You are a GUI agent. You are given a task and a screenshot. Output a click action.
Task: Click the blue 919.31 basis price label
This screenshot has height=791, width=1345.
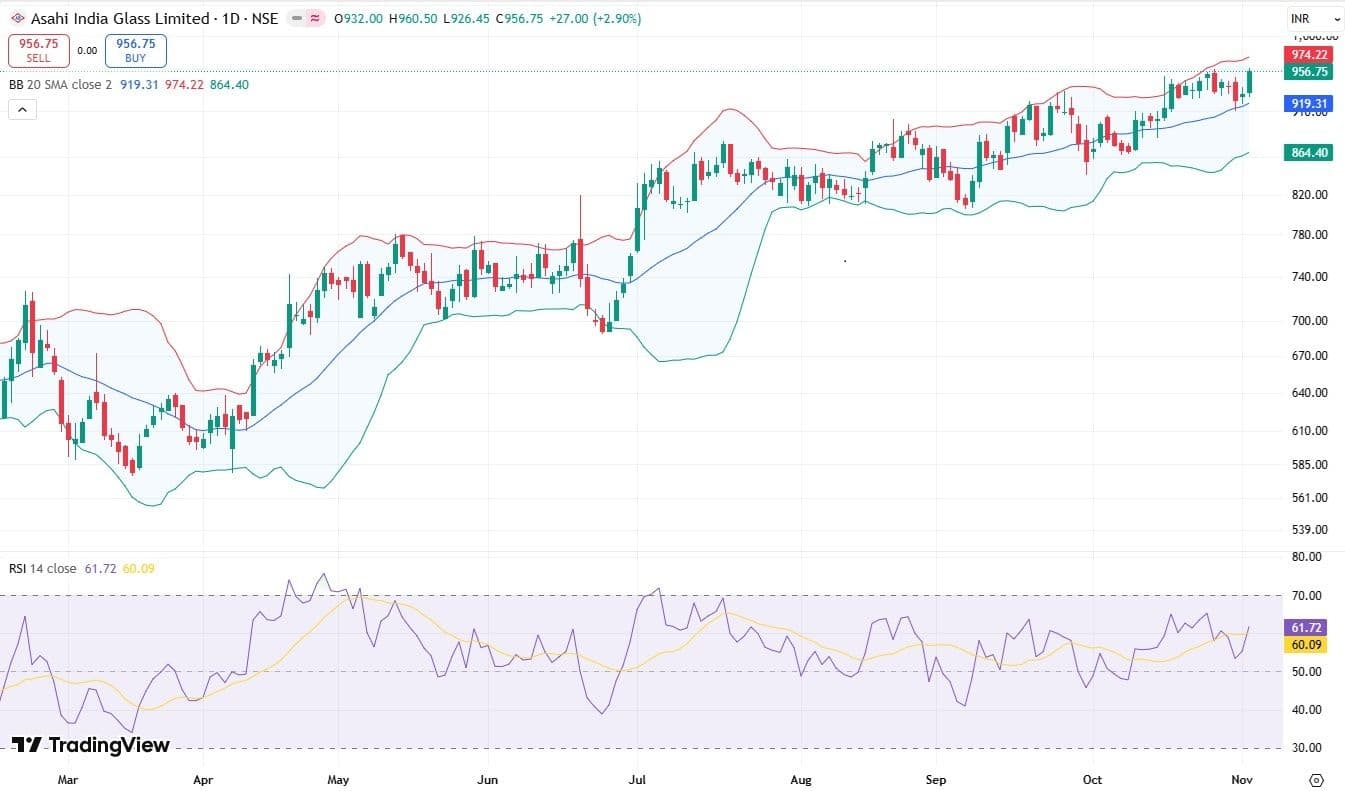pyautogui.click(x=1309, y=103)
